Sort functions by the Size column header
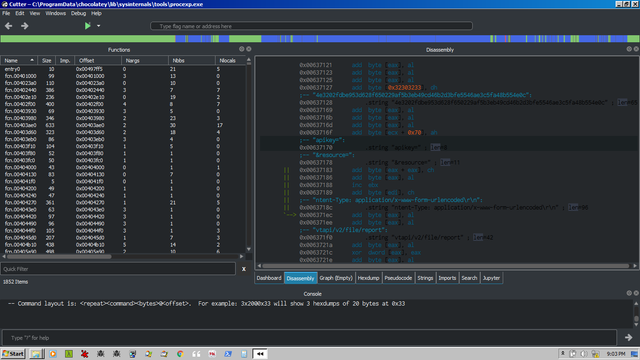 click(x=47, y=60)
